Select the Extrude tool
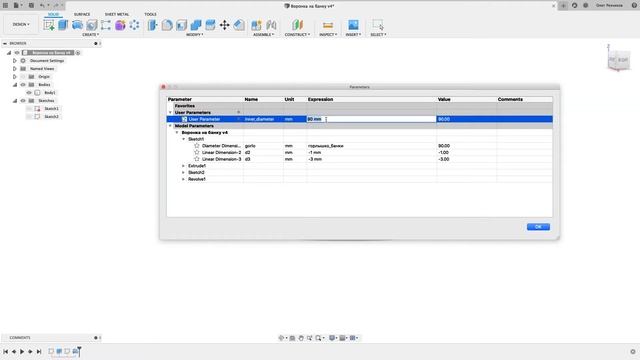Image resolution: width=640 pixels, height=360 pixels. tap(63, 25)
